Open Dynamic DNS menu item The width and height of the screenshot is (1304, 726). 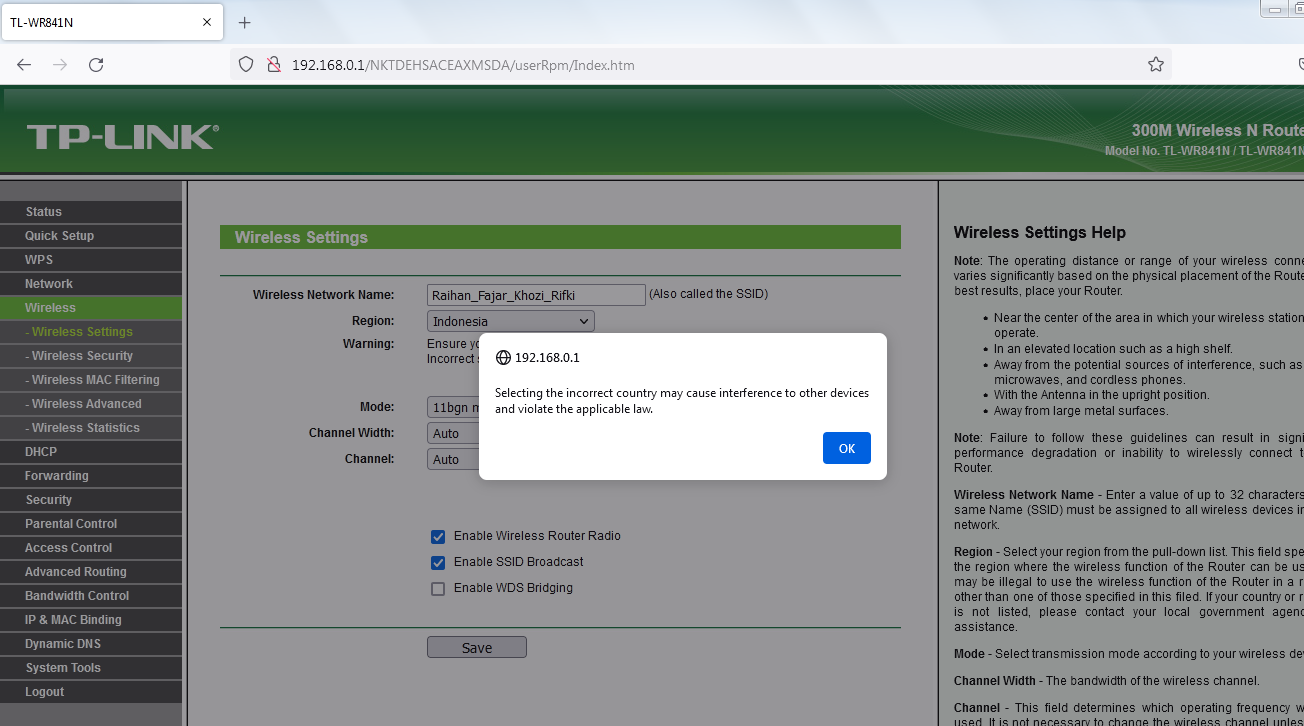(91, 644)
